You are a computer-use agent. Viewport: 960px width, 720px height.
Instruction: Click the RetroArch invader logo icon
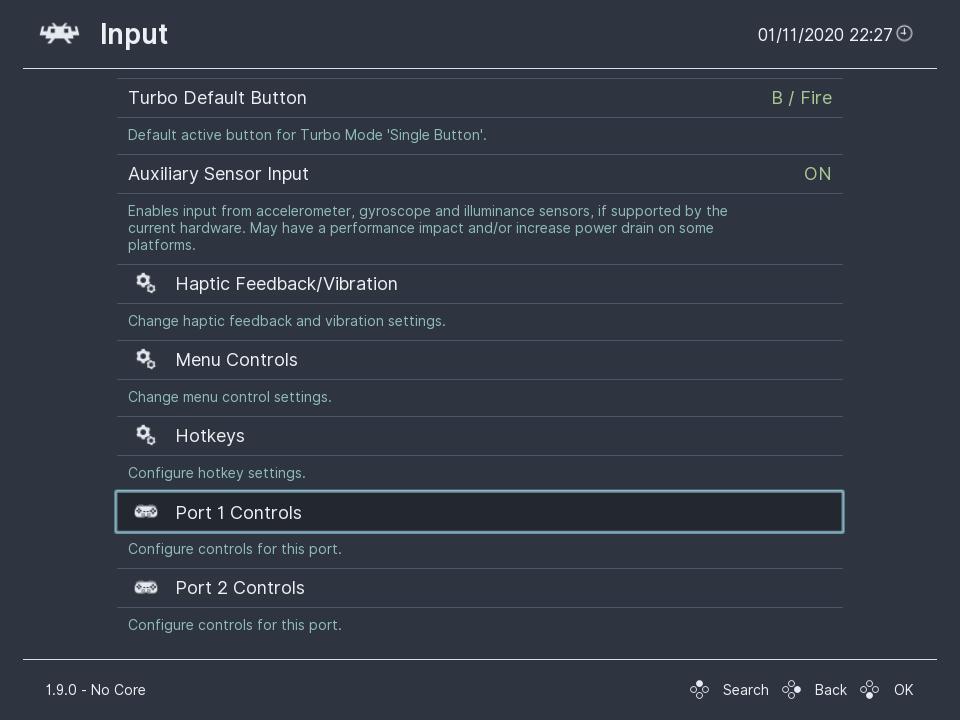[x=59, y=33]
